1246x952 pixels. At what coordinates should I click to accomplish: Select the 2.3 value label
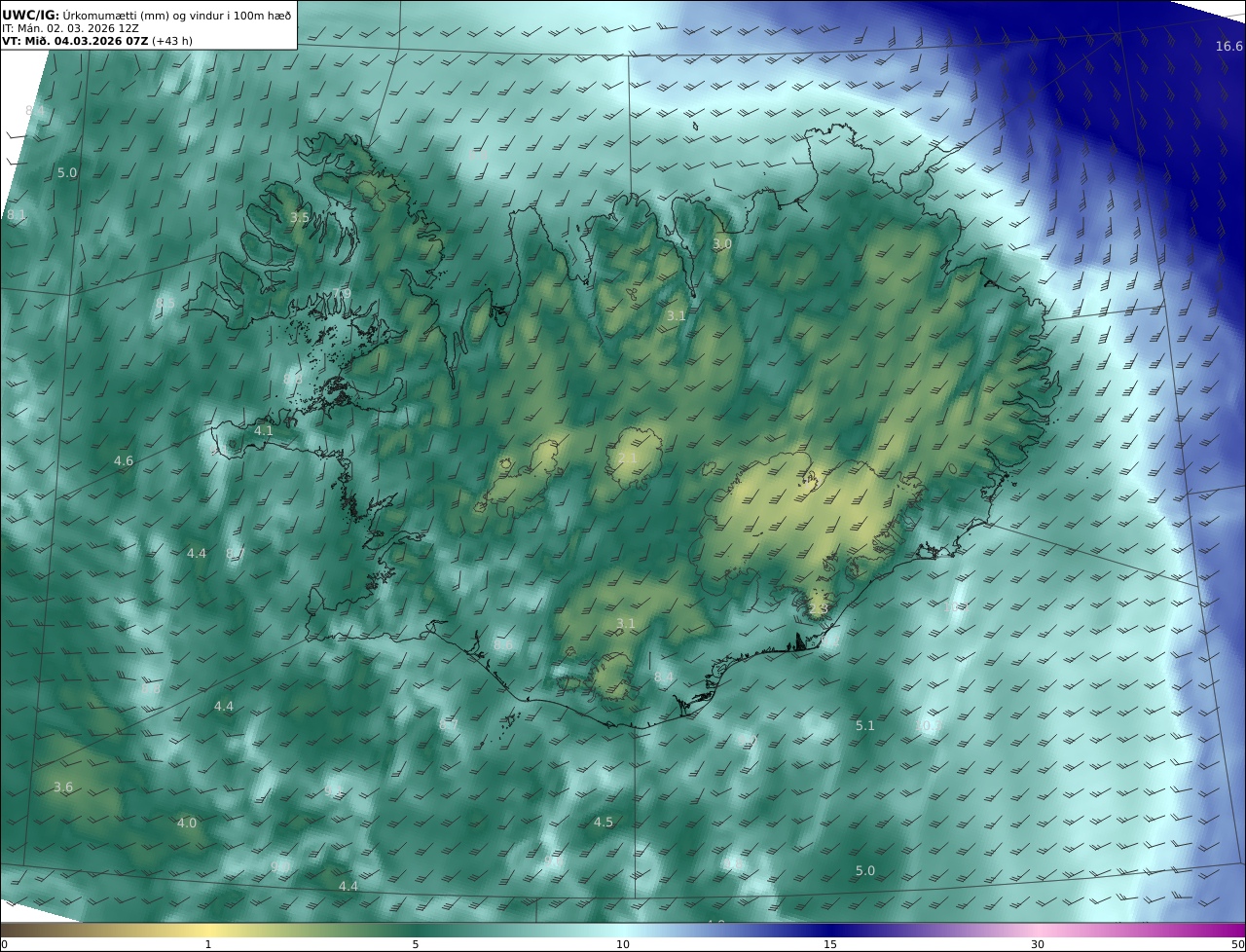click(818, 609)
